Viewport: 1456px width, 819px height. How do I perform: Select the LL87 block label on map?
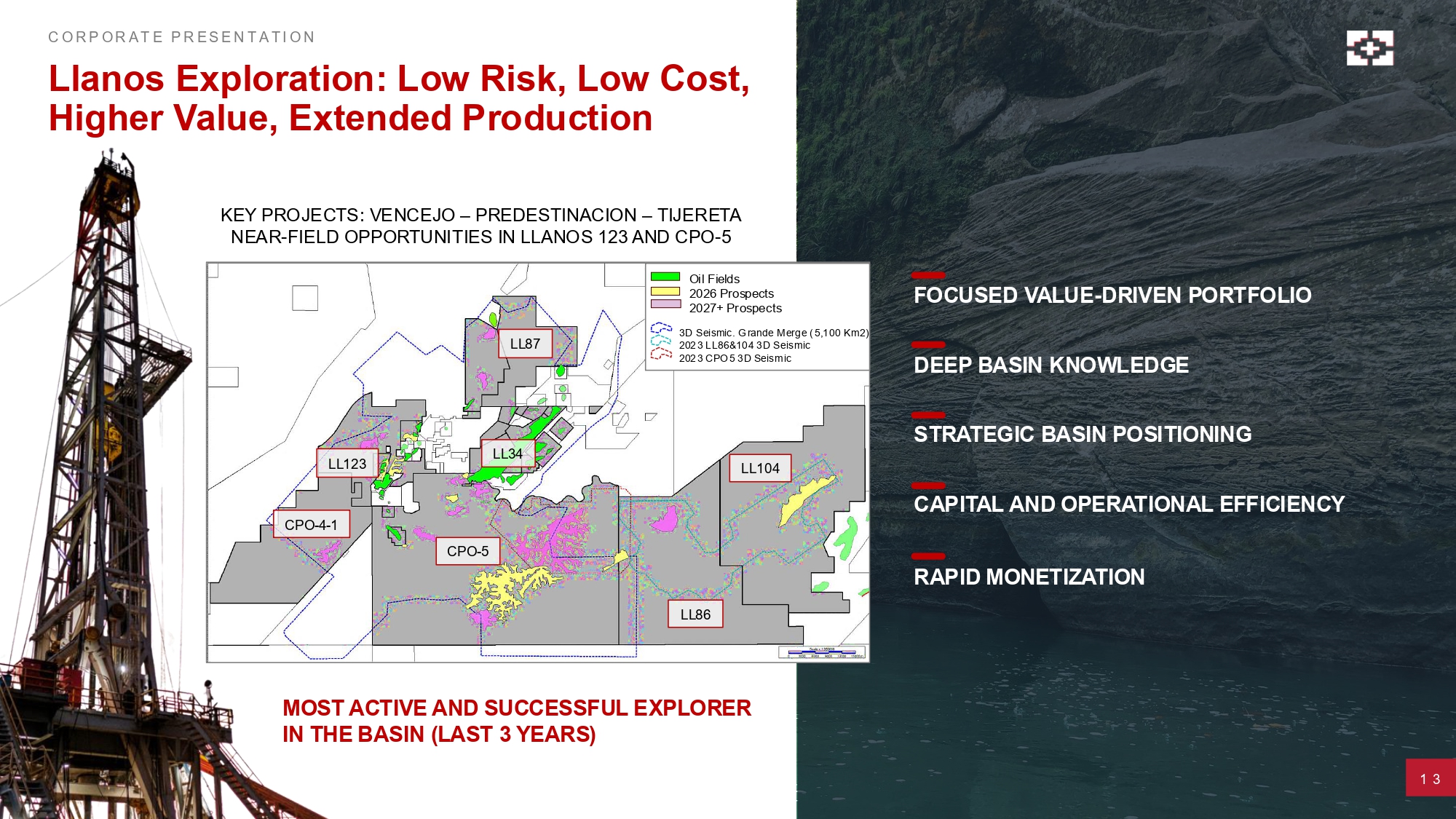pyautogui.click(x=525, y=344)
